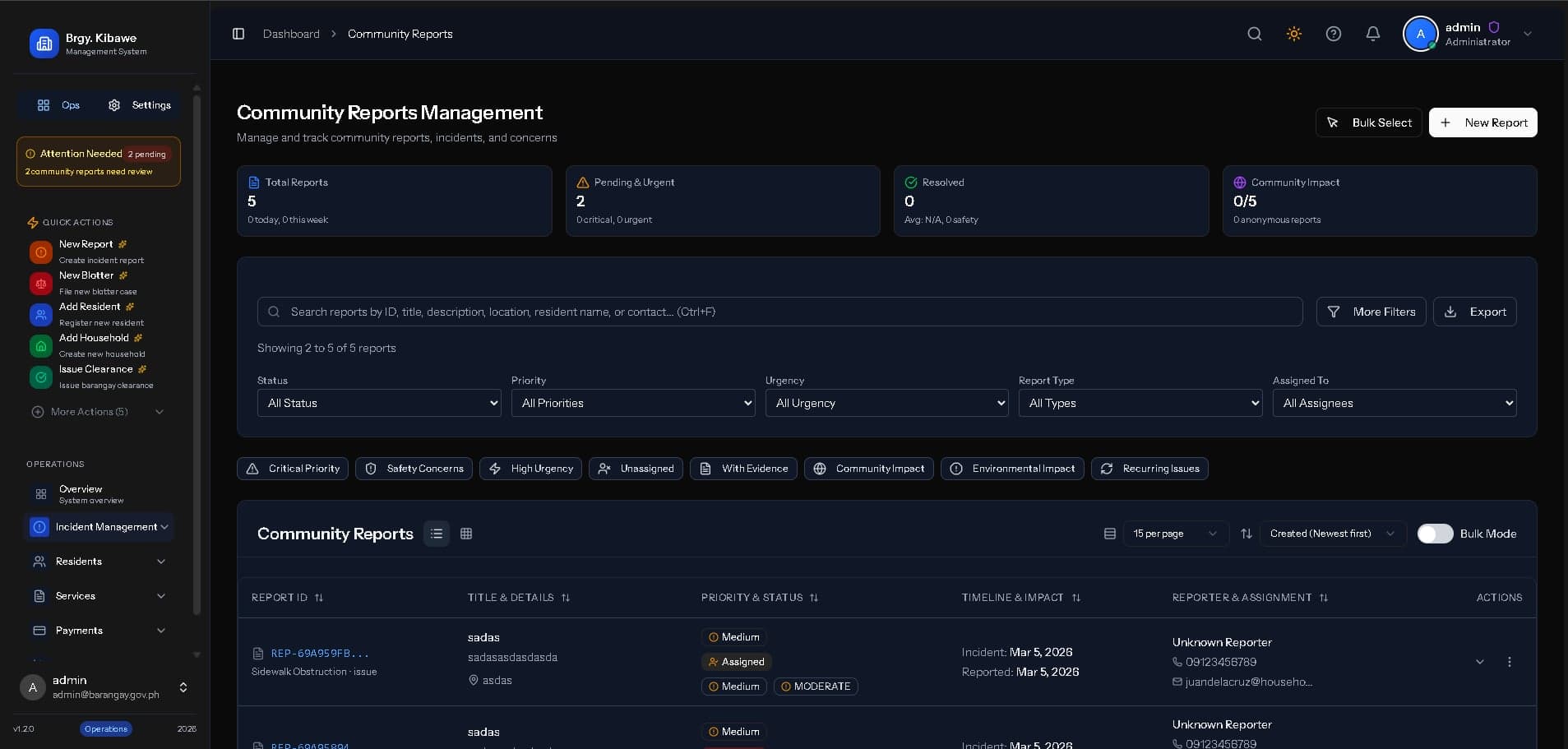Sort by Report ID column arrows
The height and width of the screenshot is (749, 1568).
[x=319, y=598]
